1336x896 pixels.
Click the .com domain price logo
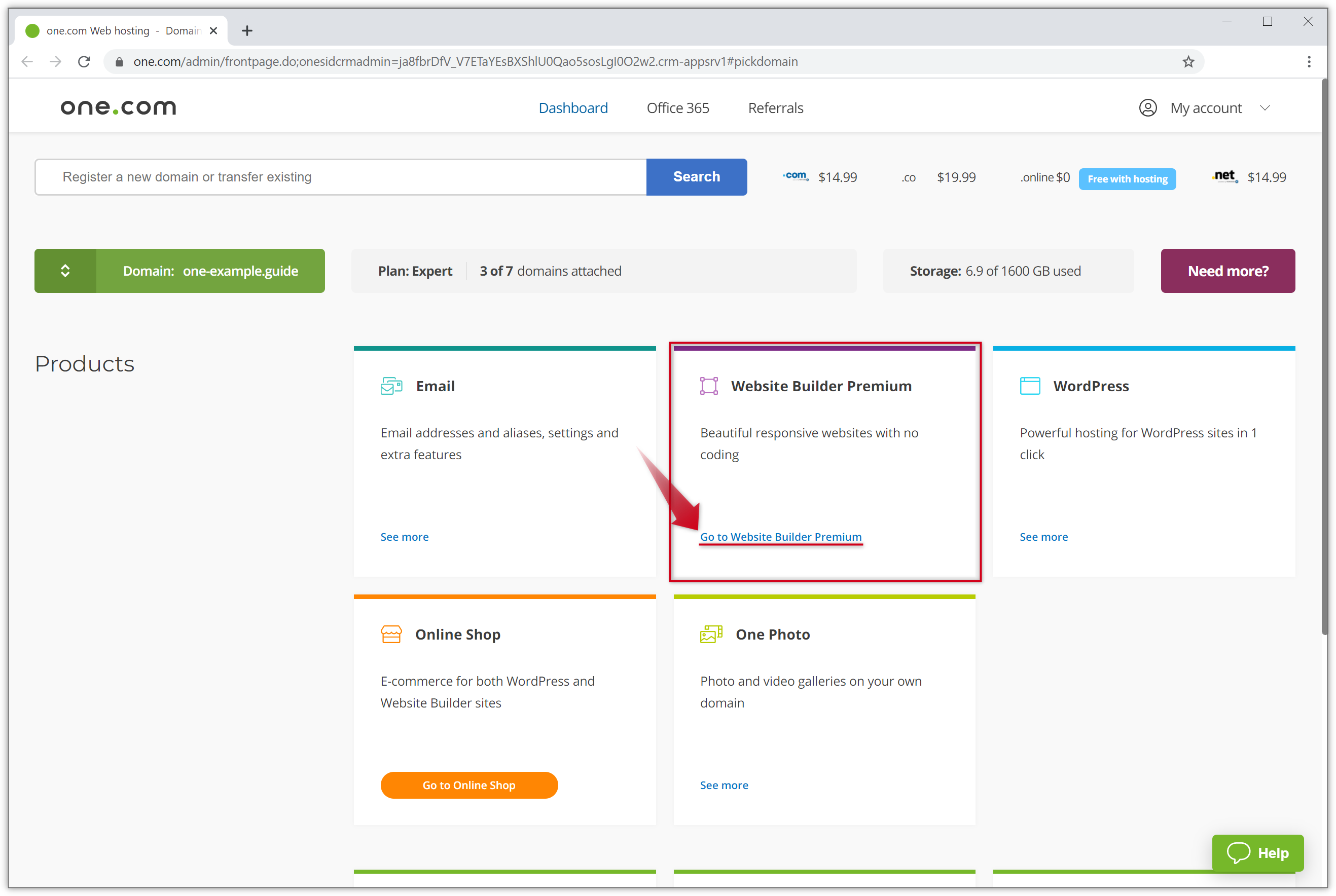point(795,176)
